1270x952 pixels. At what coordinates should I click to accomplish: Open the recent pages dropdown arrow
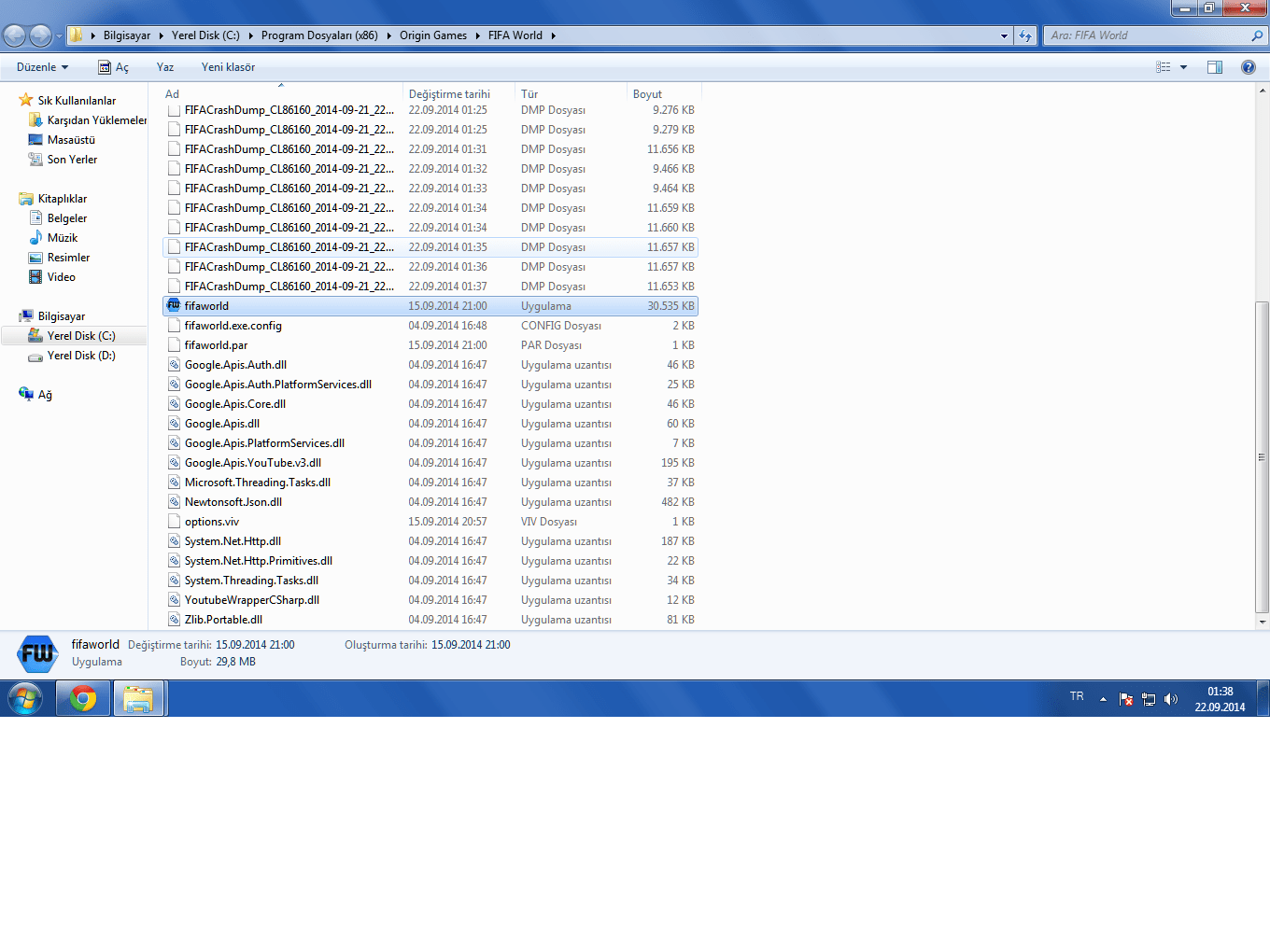coord(59,36)
